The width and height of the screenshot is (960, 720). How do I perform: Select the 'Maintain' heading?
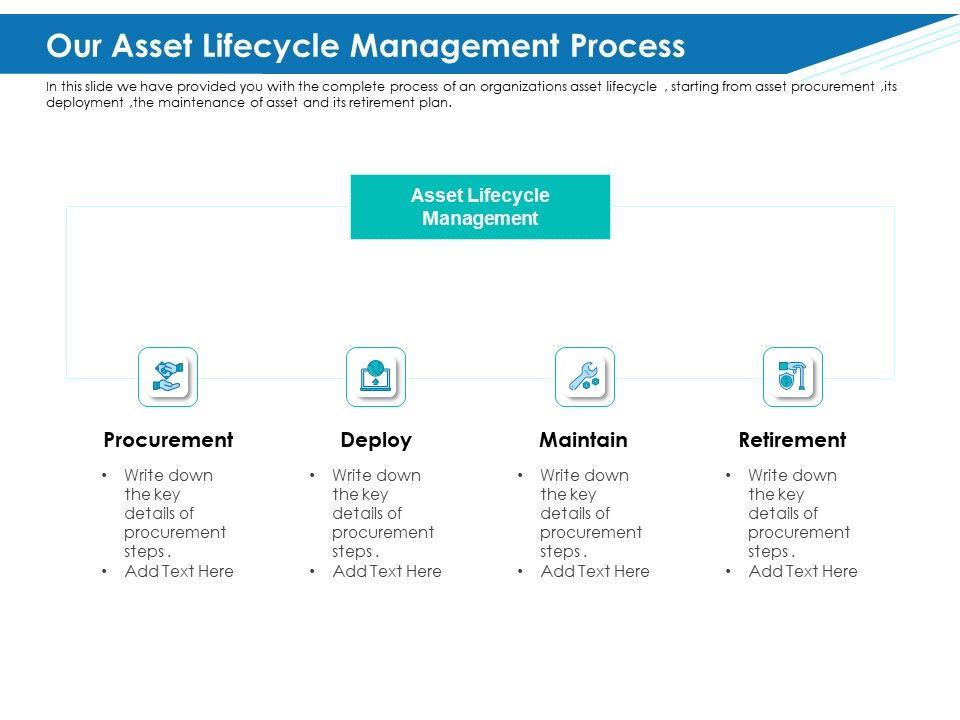[x=583, y=440]
